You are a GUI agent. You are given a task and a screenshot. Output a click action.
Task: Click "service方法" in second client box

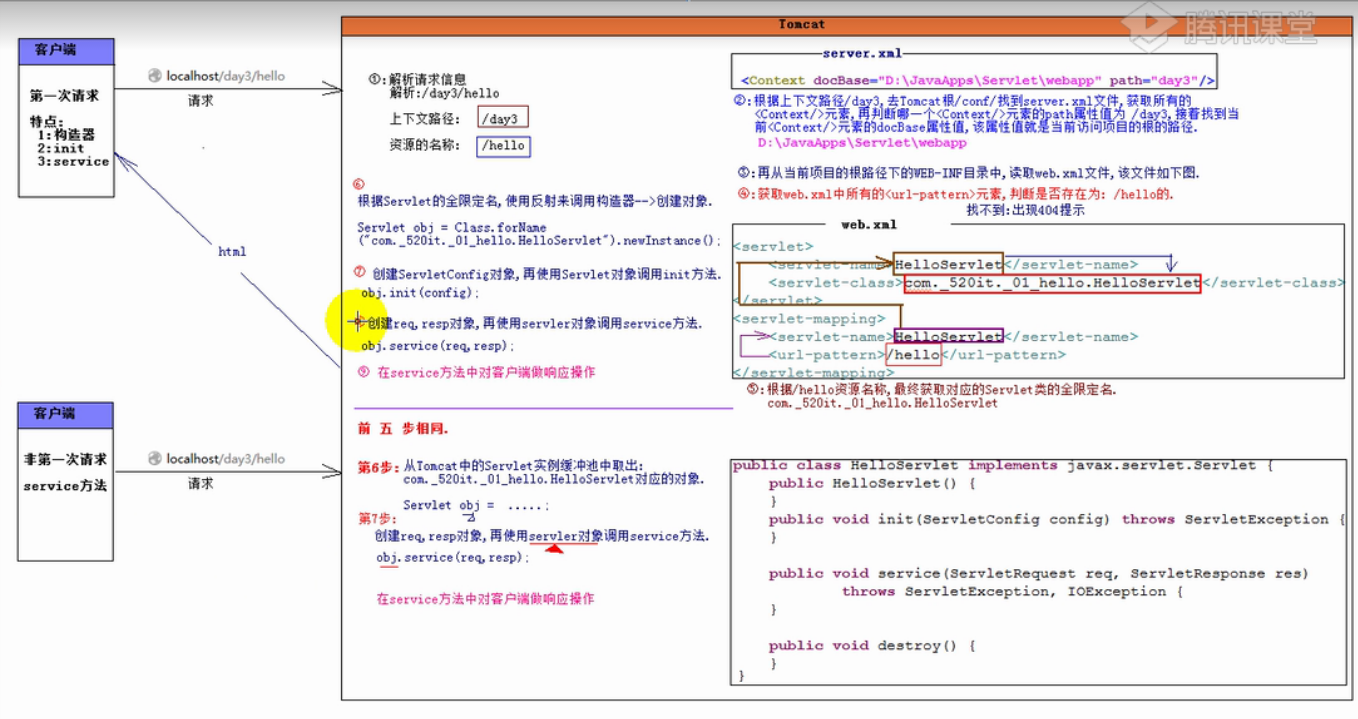click(x=65, y=486)
